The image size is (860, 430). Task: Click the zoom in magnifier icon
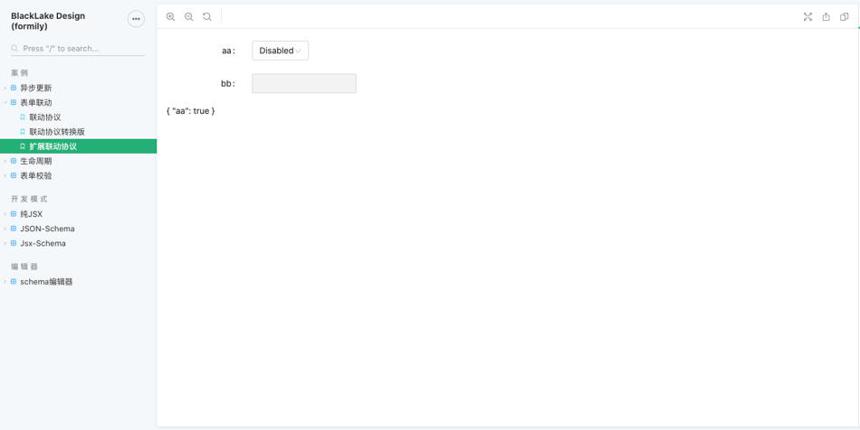coord(171,16)
